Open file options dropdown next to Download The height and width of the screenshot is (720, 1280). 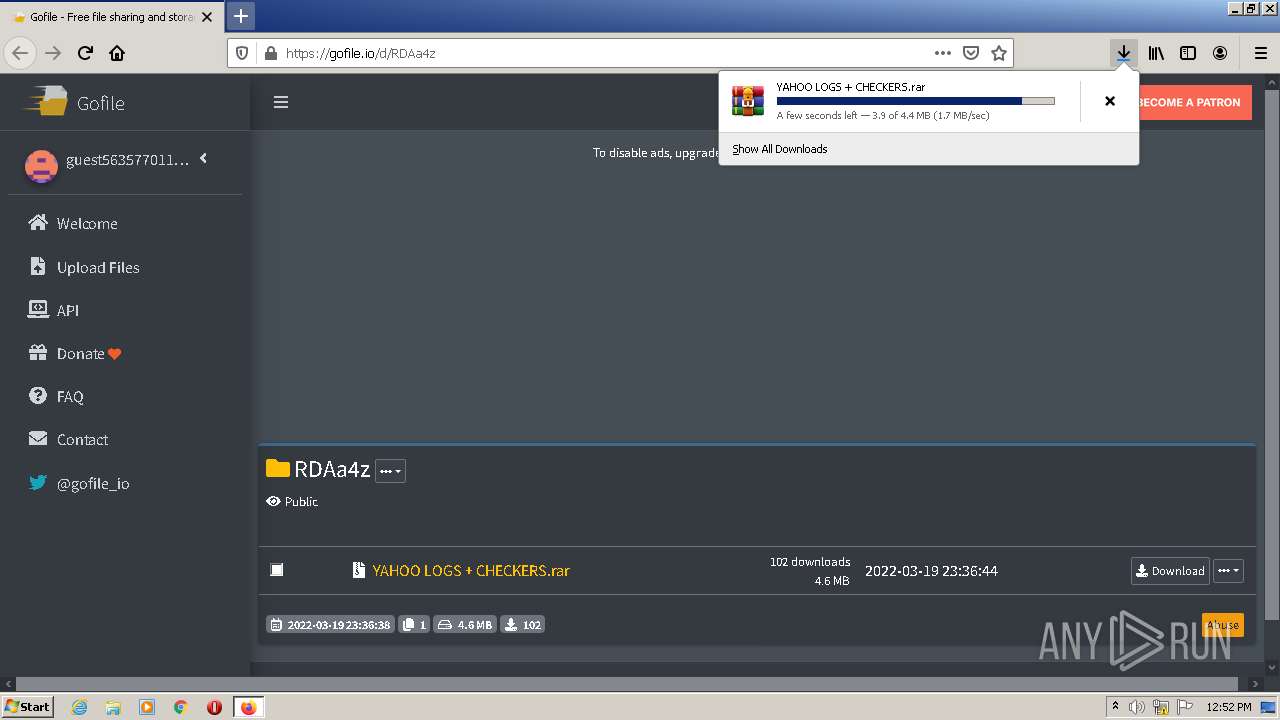point(1229,571)
